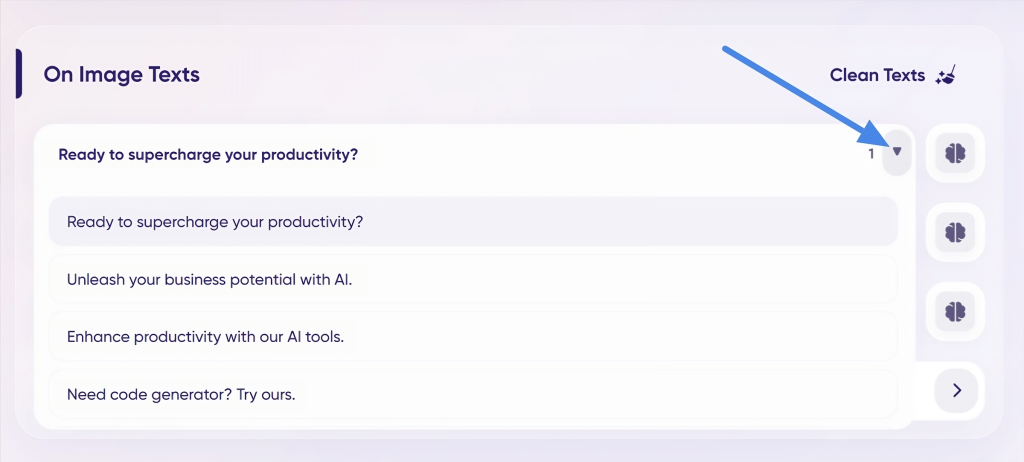The width and height of the screenshot is (1024, 462).
Task: Open the text variations dropdown arrow
Action: coord(897,152)
